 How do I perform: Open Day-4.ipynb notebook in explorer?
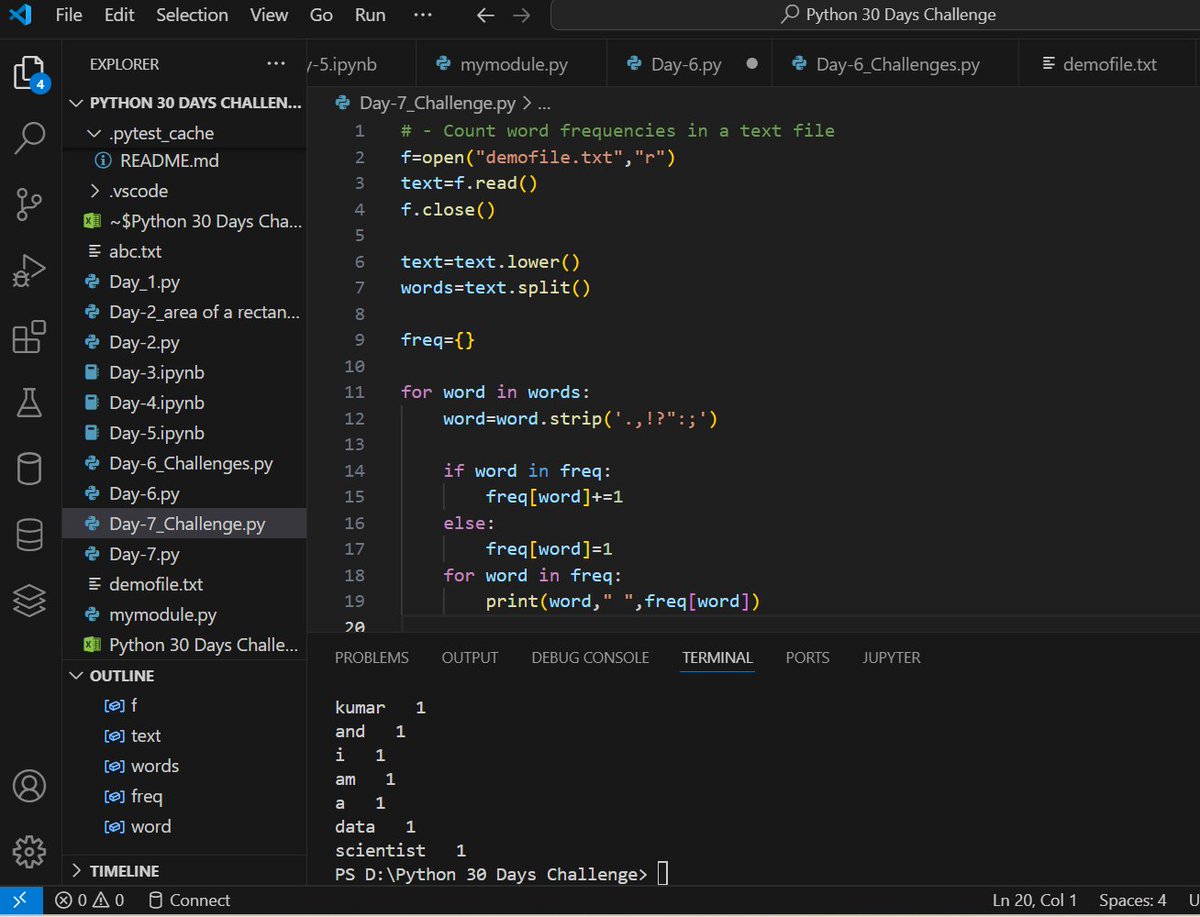click(185, 403)
